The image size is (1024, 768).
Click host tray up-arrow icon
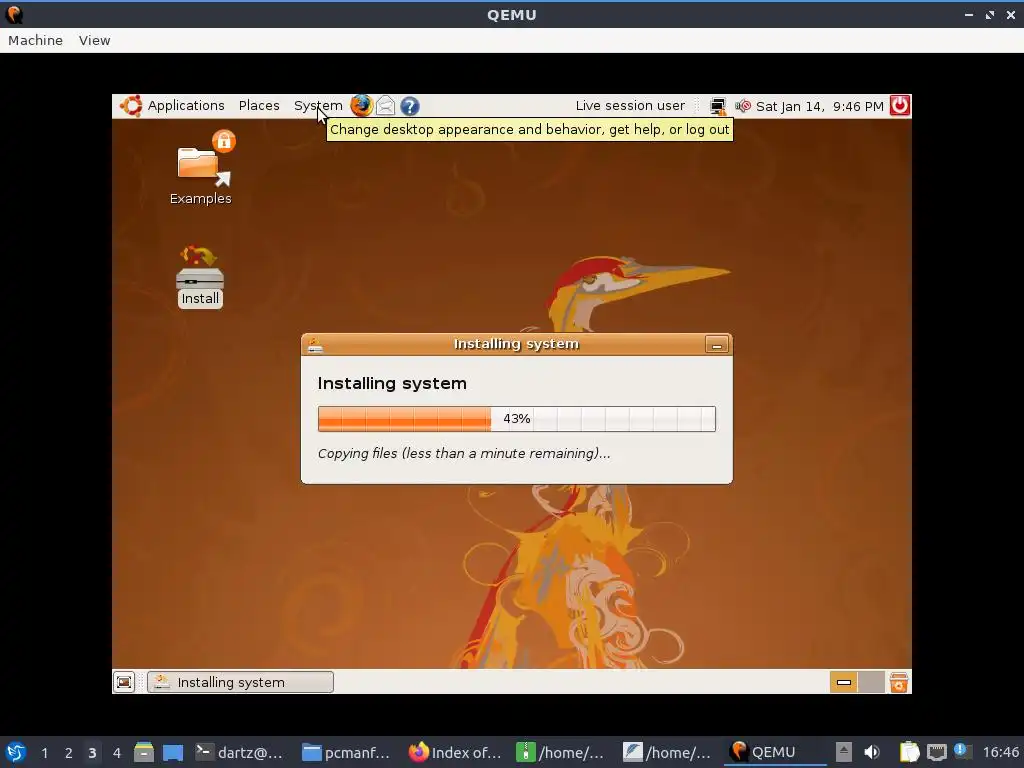click(x=844, y=752)
